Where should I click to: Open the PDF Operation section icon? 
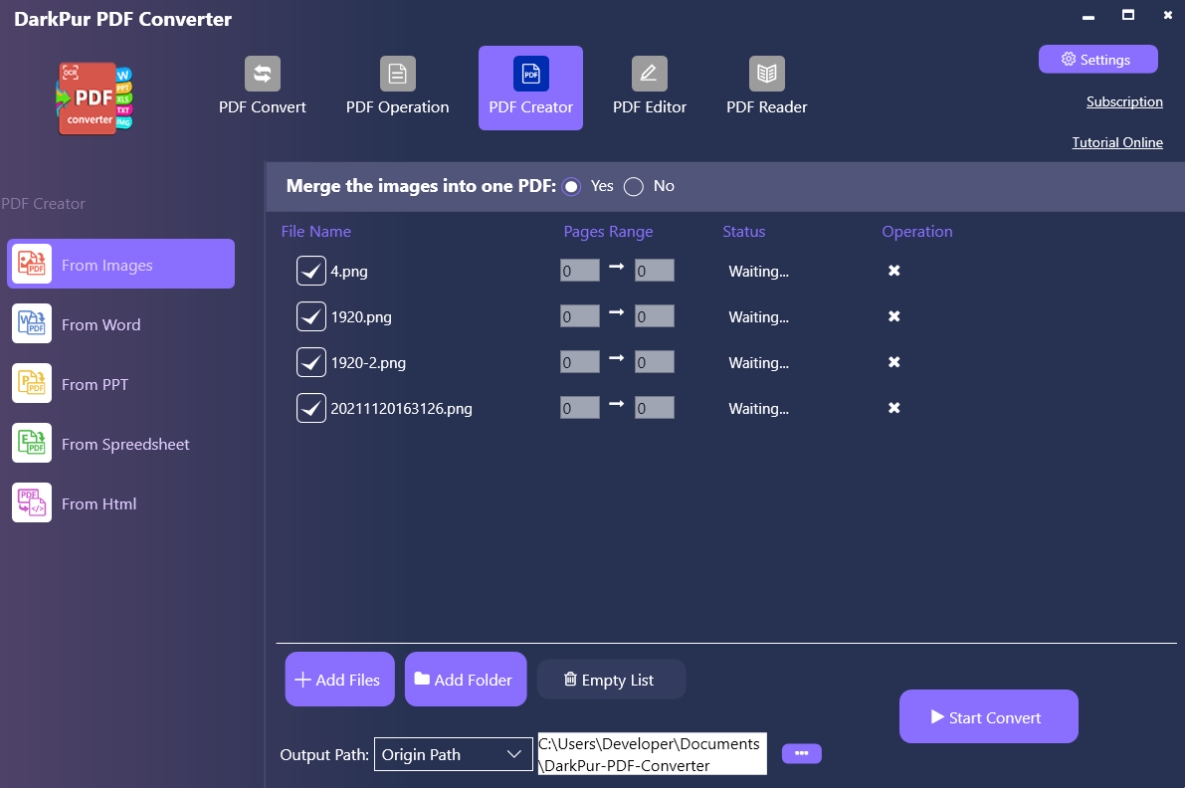[x=397, y=74]
